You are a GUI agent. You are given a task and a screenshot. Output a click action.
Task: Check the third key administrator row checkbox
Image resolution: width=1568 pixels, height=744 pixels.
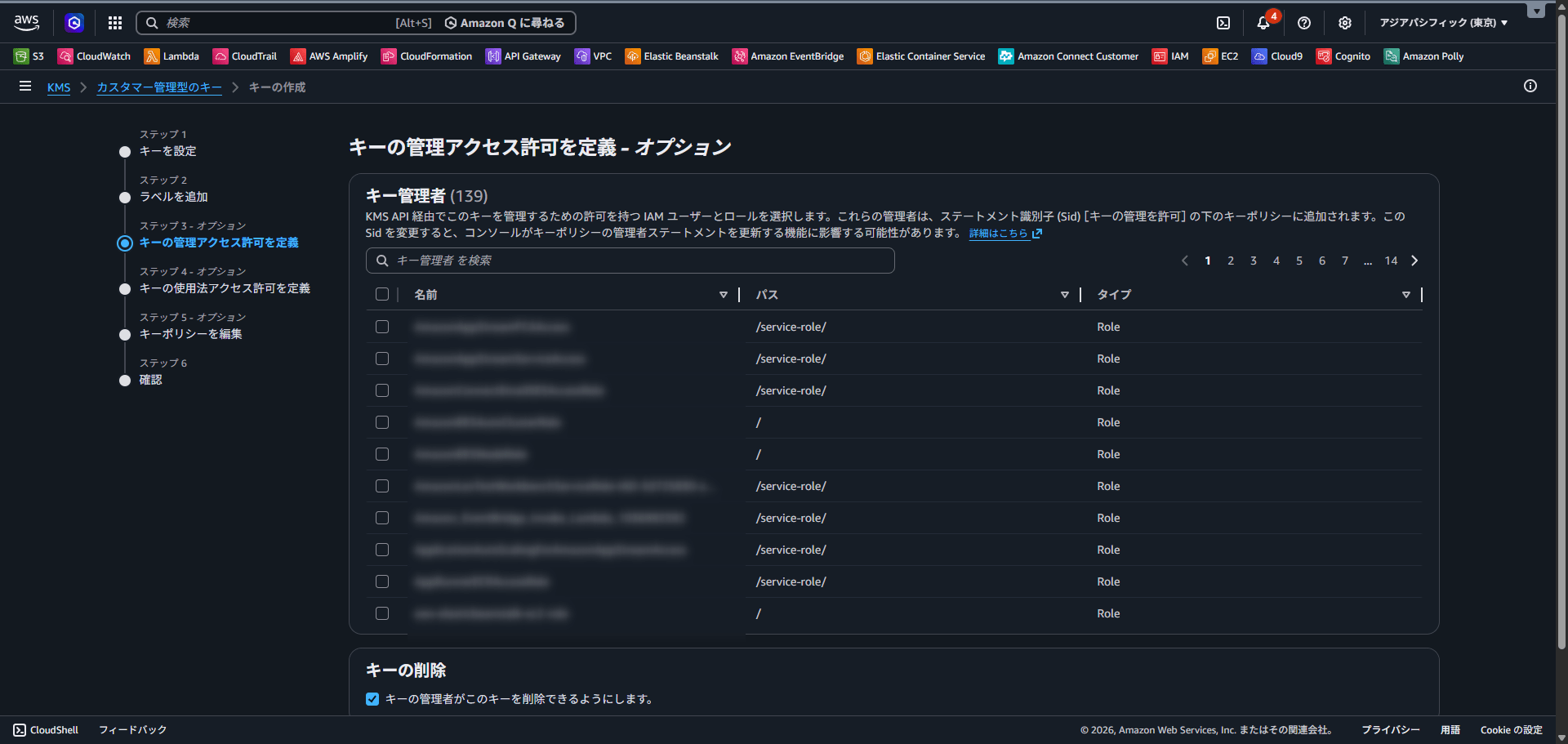click(382, 390)
